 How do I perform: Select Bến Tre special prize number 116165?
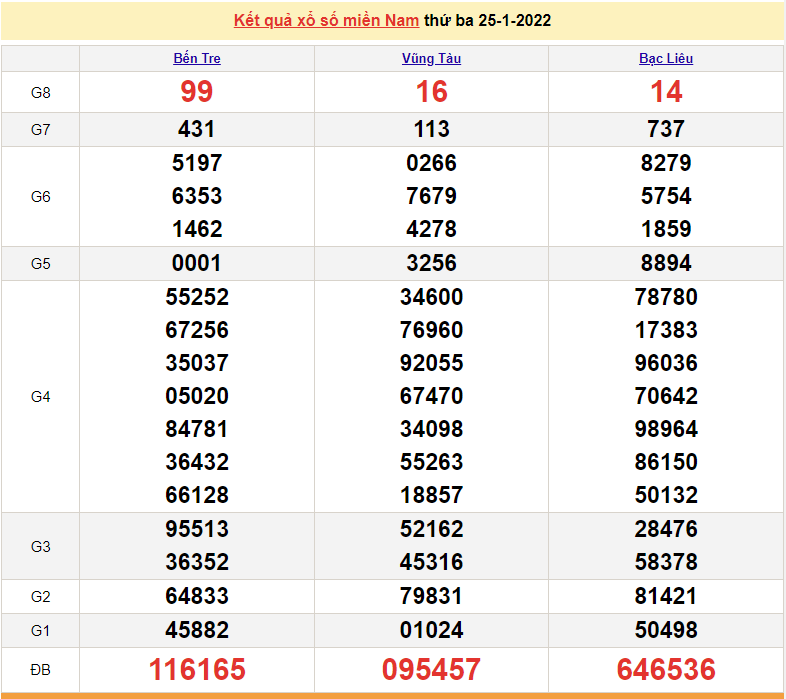(197, 669)
